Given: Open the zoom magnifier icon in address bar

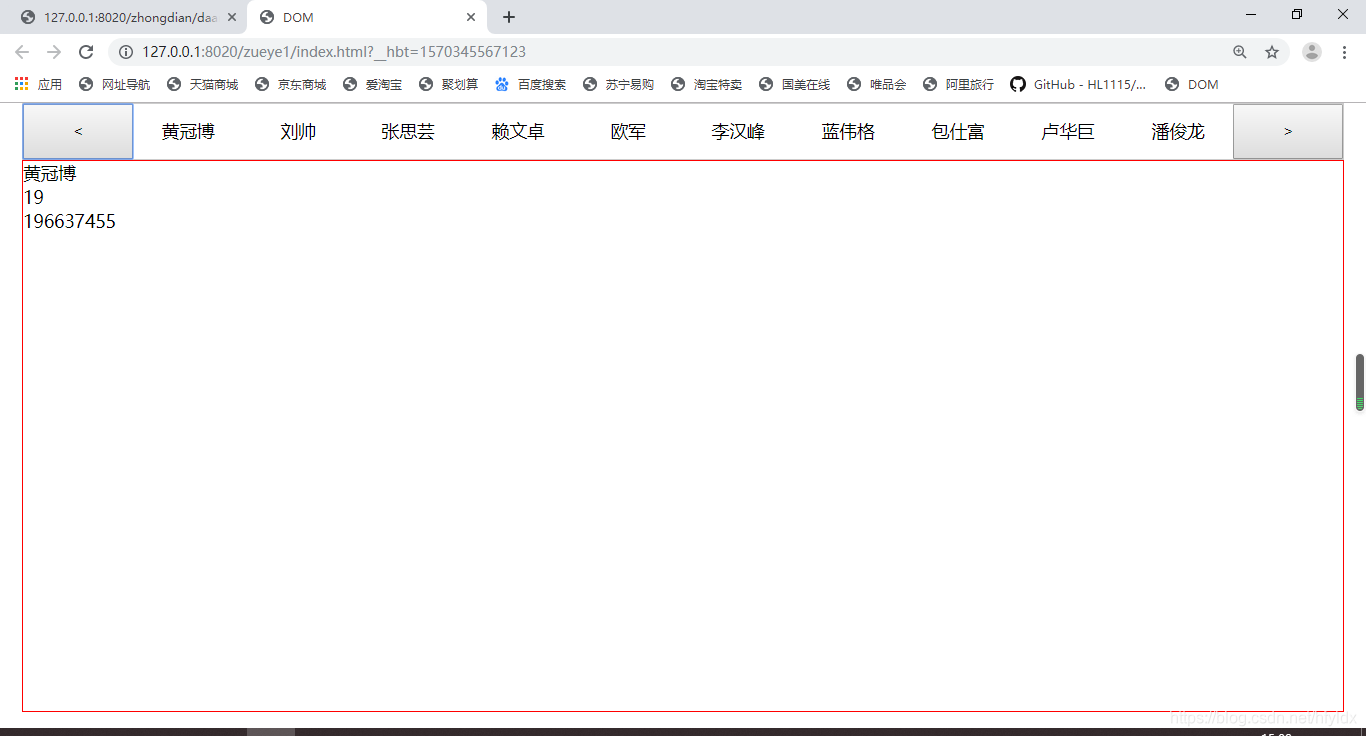Looking at the screenshot, I should pyautogui.click(x=1240, y=52).
